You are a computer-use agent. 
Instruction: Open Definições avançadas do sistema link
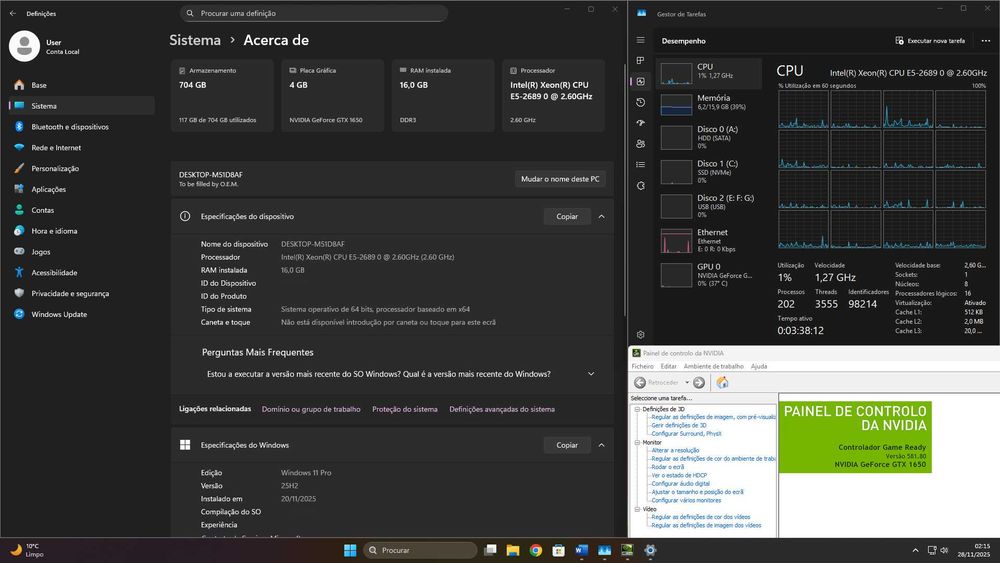(502, 409)
